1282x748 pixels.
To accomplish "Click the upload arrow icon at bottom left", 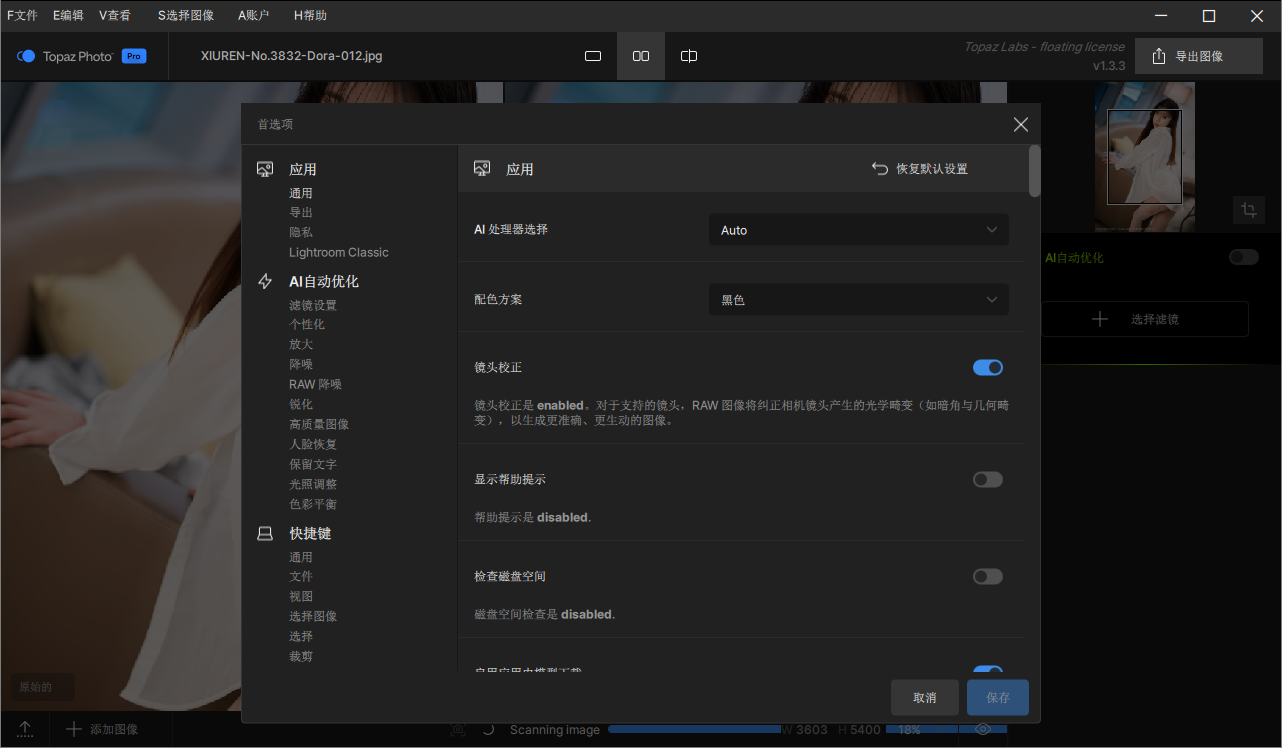I will pyautogui.click(x=24, y=729).
